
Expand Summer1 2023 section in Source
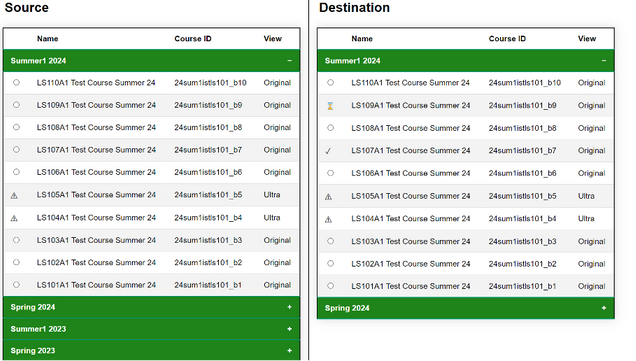(289, 329)
